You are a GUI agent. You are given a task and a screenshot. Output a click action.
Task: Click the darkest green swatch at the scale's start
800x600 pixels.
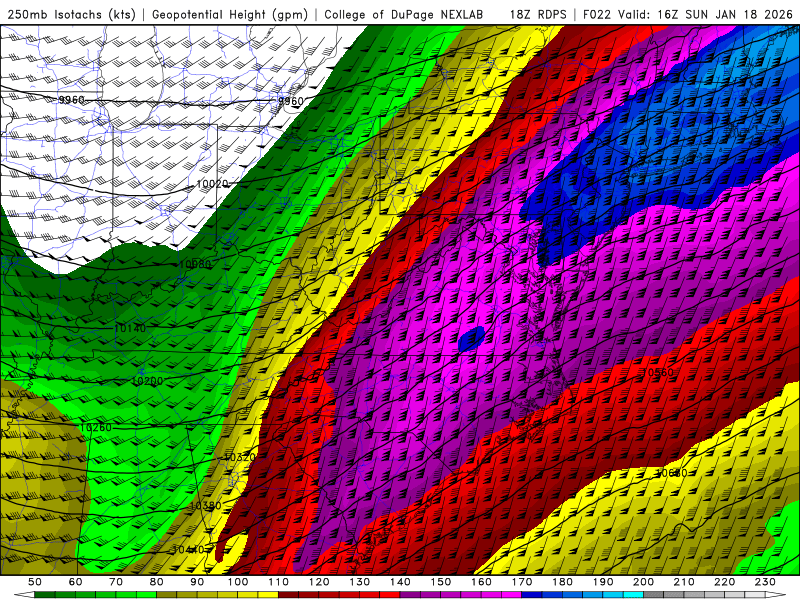(44, 593)
